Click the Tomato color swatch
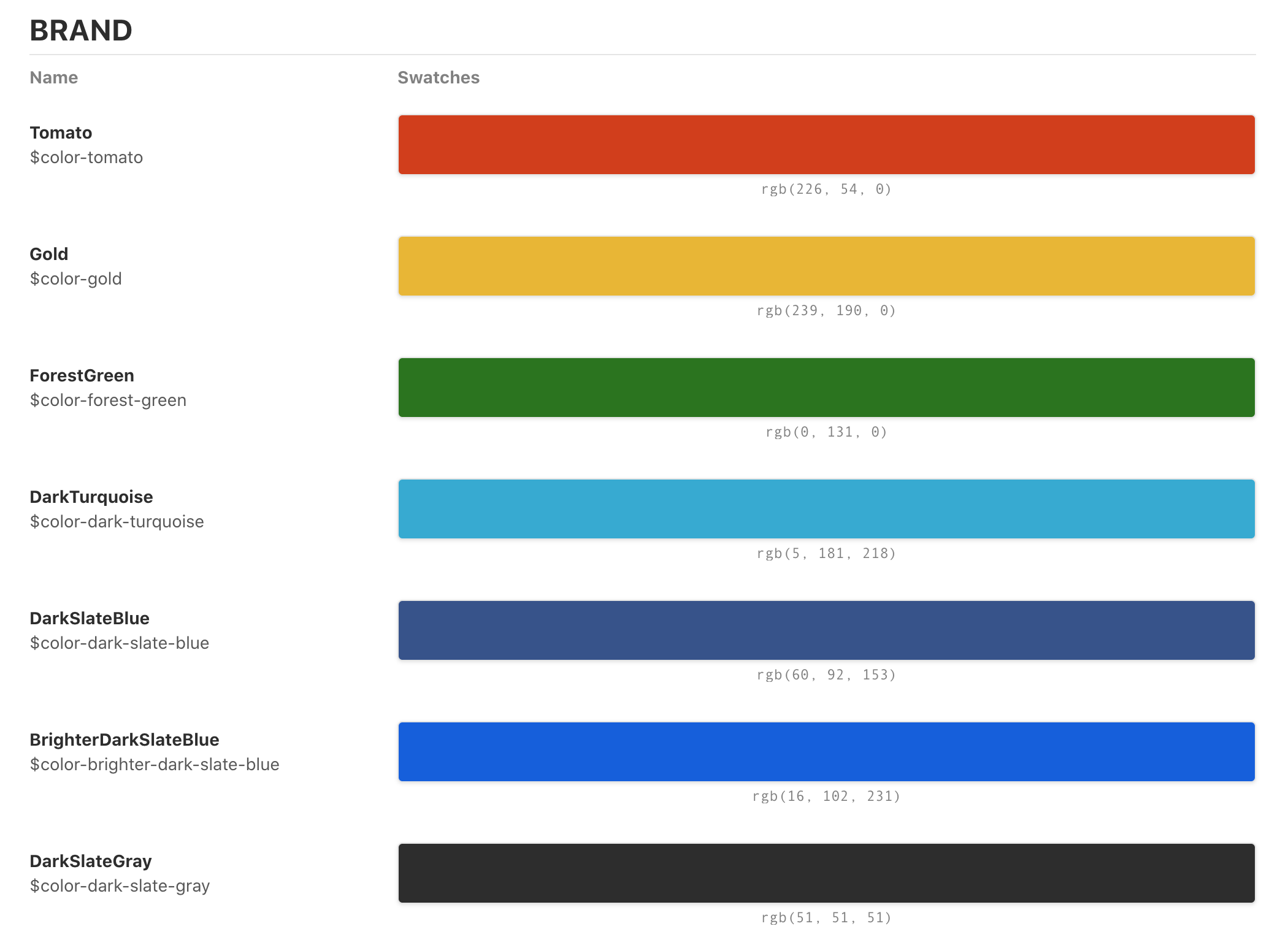 (826, 145)
